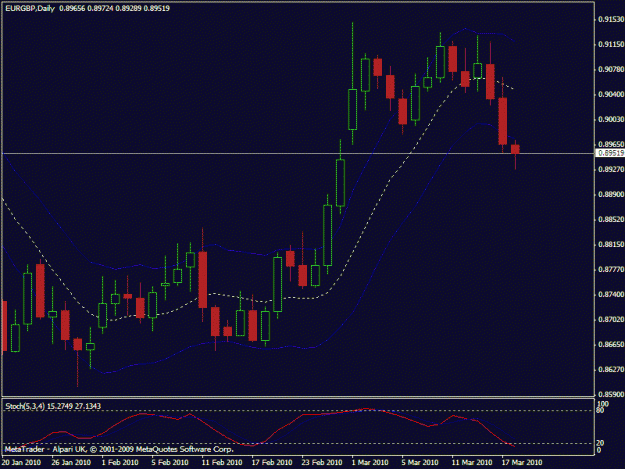Click the 0.88520 price axis label

(611, 220)
